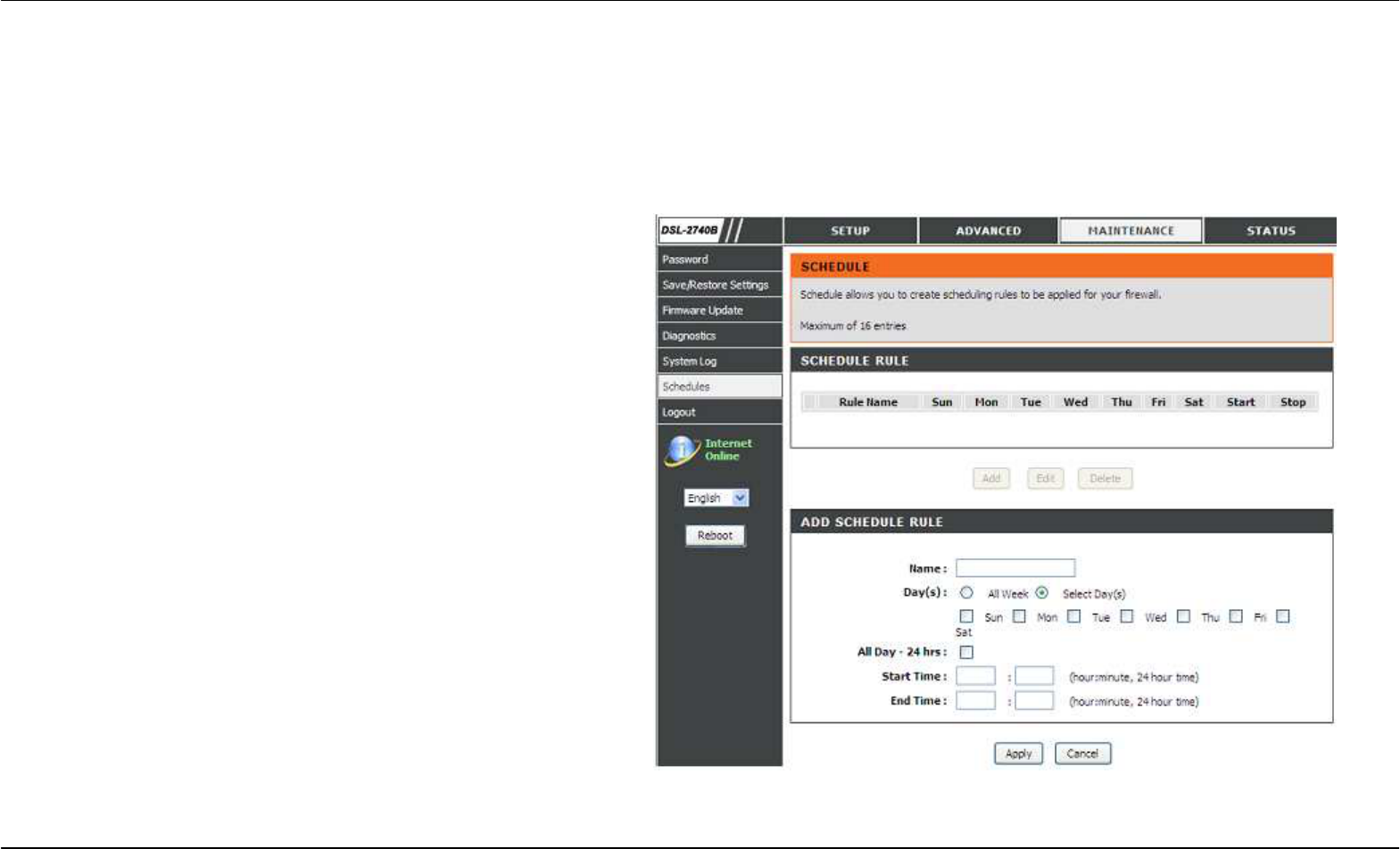
Task: Open the SETUP tab
Action: [x=850, y=230]
